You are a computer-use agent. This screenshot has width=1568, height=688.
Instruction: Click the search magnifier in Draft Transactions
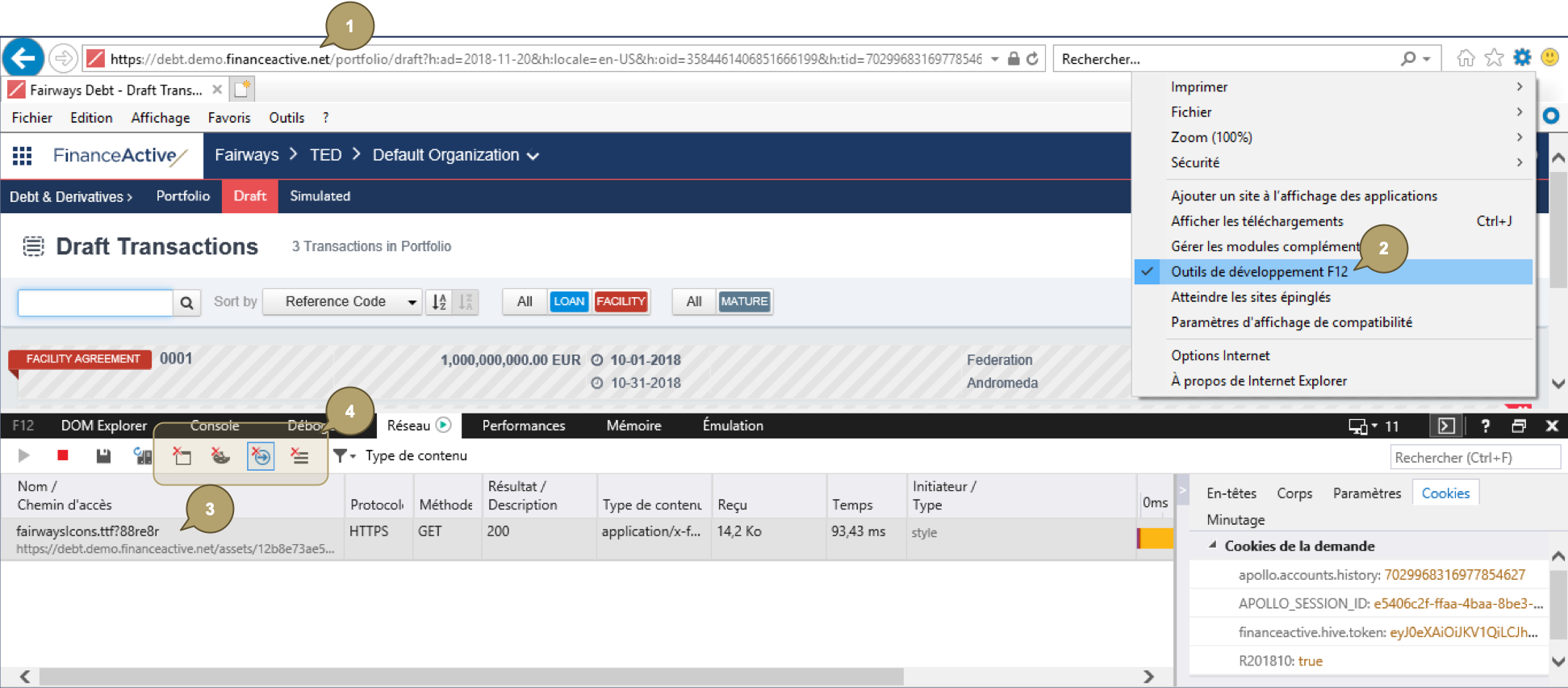coord(186,303)
